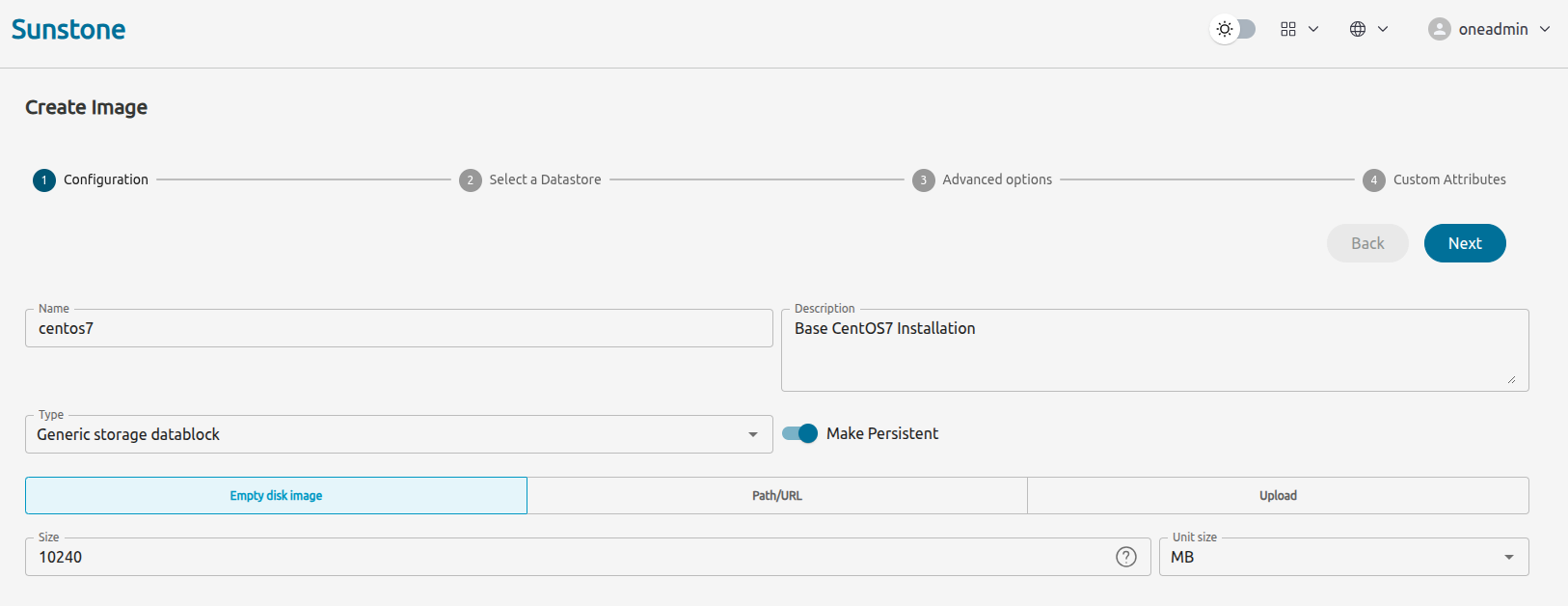Select the Path/URL option
1568x606 pixels.
tap(777, 495)
